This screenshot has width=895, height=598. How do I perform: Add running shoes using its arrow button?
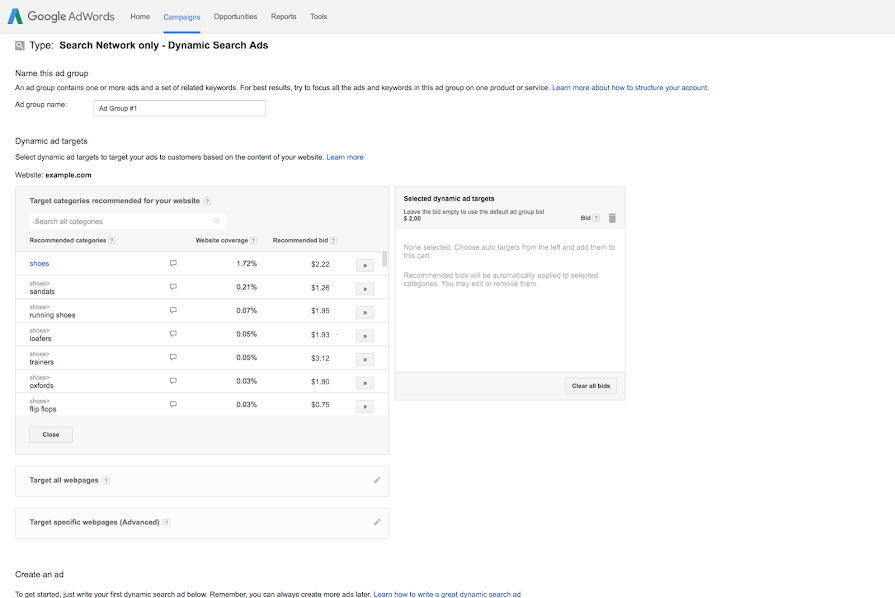(364, 312)
